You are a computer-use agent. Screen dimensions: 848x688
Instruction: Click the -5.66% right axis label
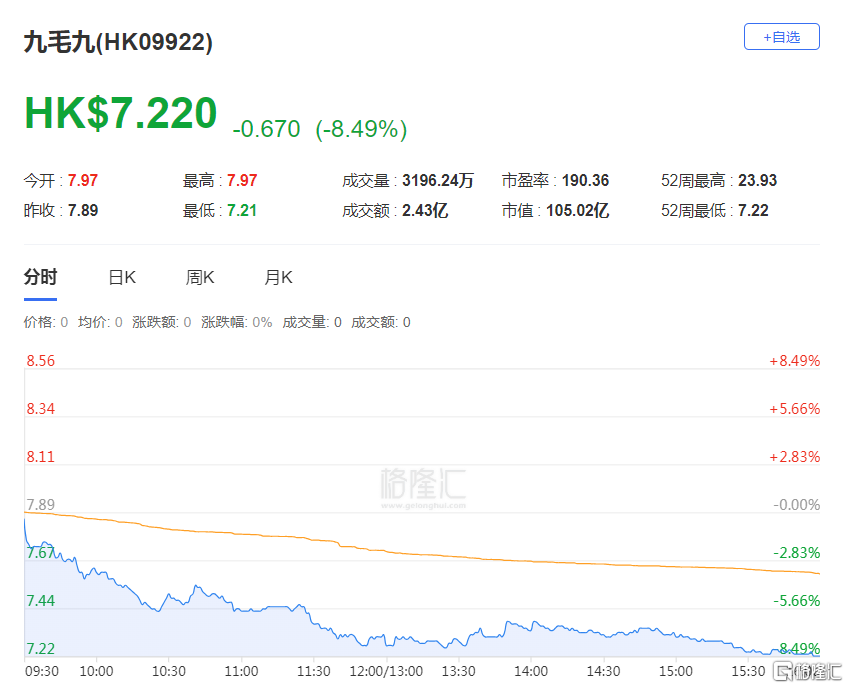tap(797, 601)
